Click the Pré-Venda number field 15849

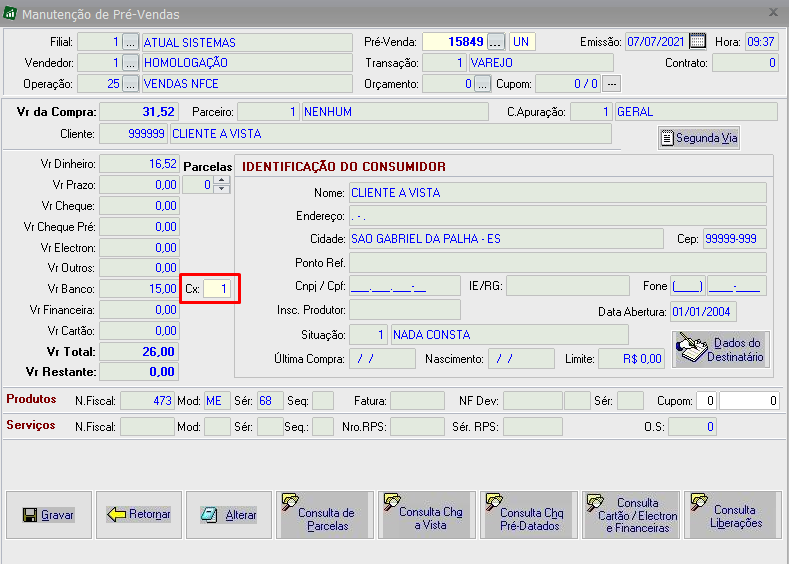pos(454,42)
